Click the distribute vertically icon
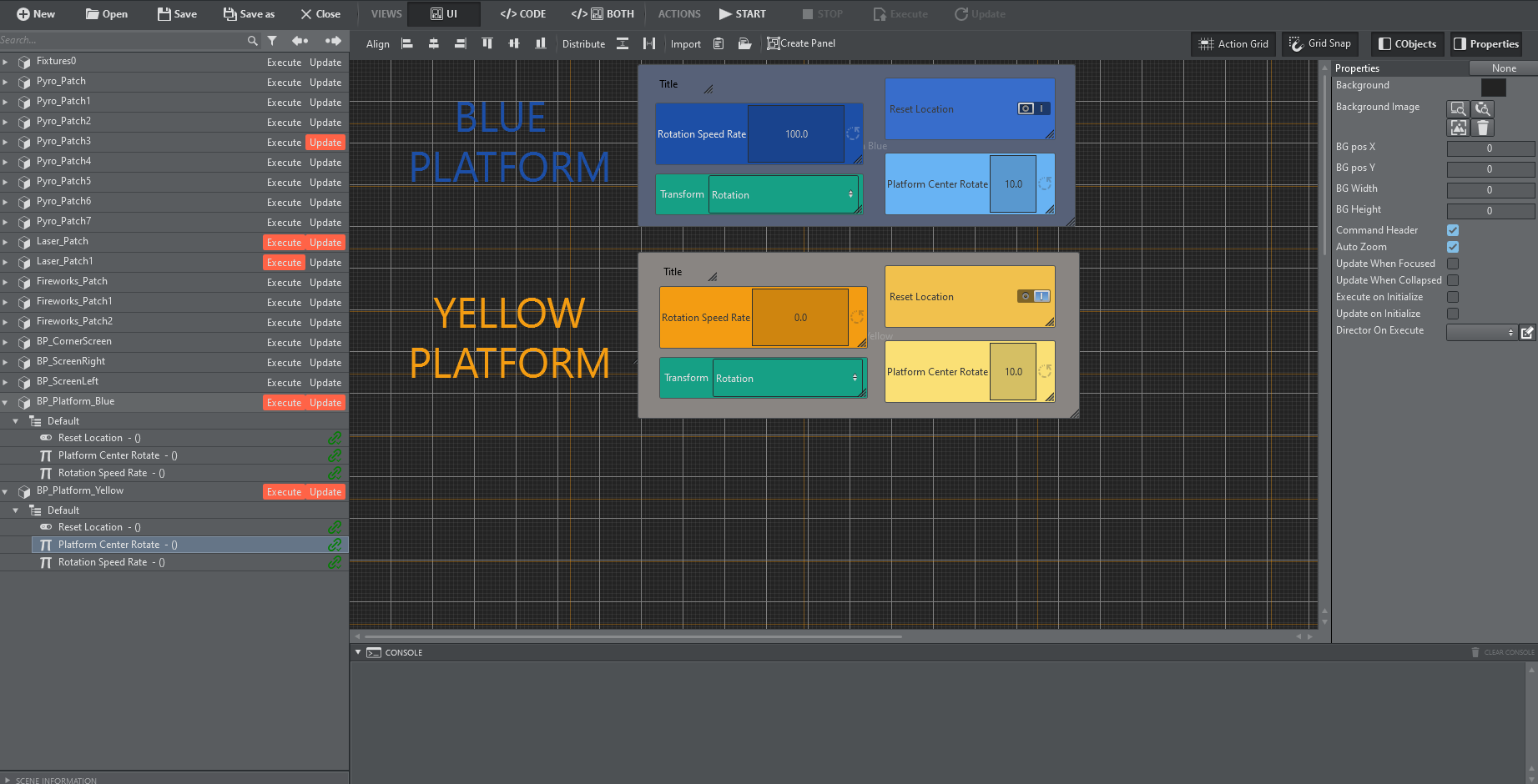Image resolution: width=1538 pixels, height=784 pixels. [623, 44]
